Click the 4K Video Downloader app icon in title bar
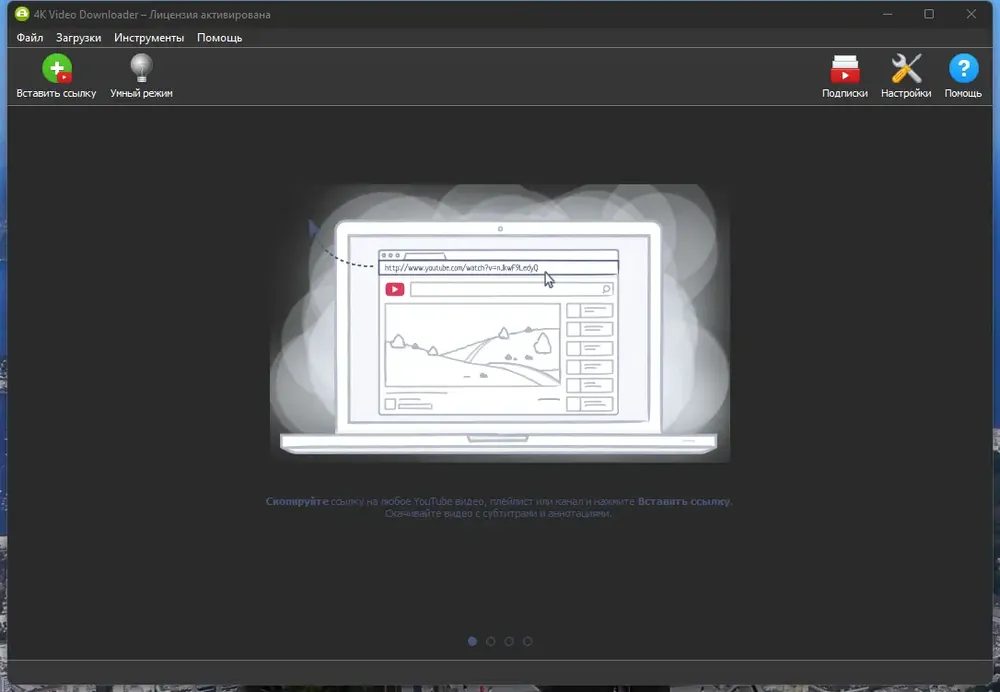This screenshot has width=1000, height=692. 22,13
